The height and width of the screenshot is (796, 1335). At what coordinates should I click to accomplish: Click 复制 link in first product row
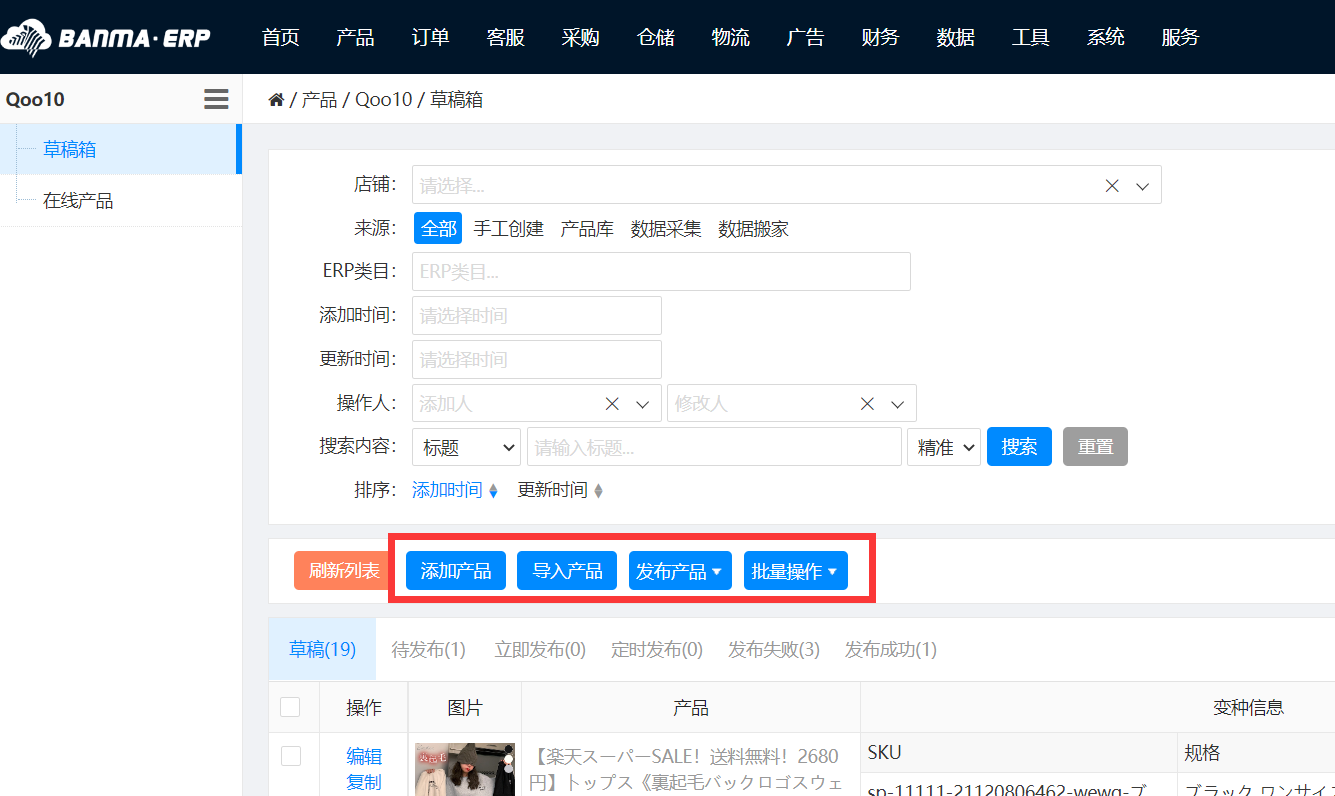(364, 782)
